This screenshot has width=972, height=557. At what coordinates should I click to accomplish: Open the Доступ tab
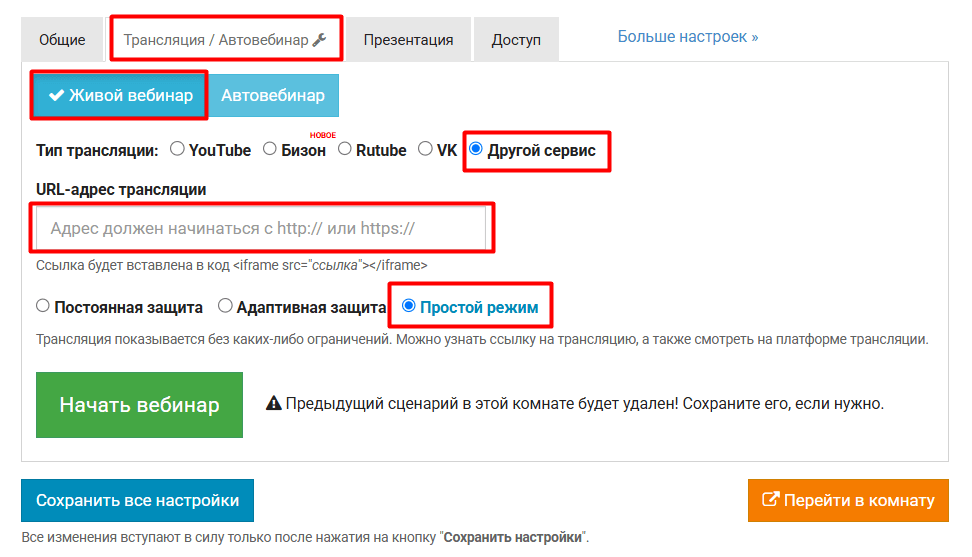(516, 40)
